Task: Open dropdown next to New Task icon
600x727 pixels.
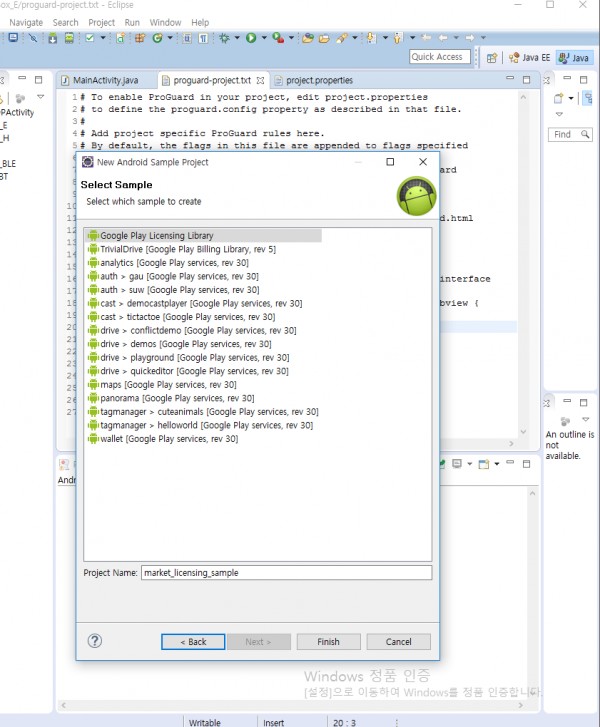Action: point(571,98)
